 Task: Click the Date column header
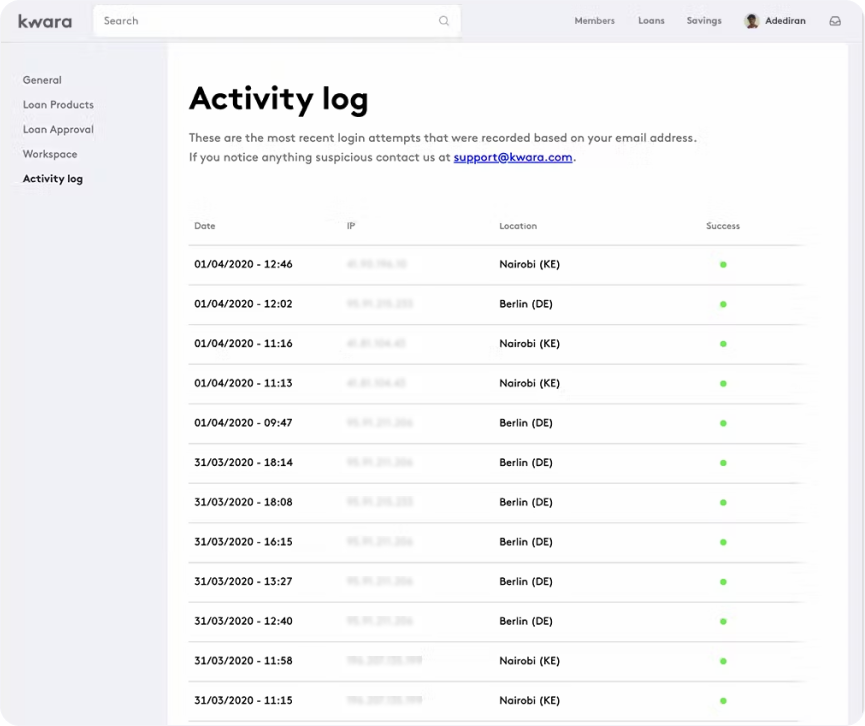point(204,226)
